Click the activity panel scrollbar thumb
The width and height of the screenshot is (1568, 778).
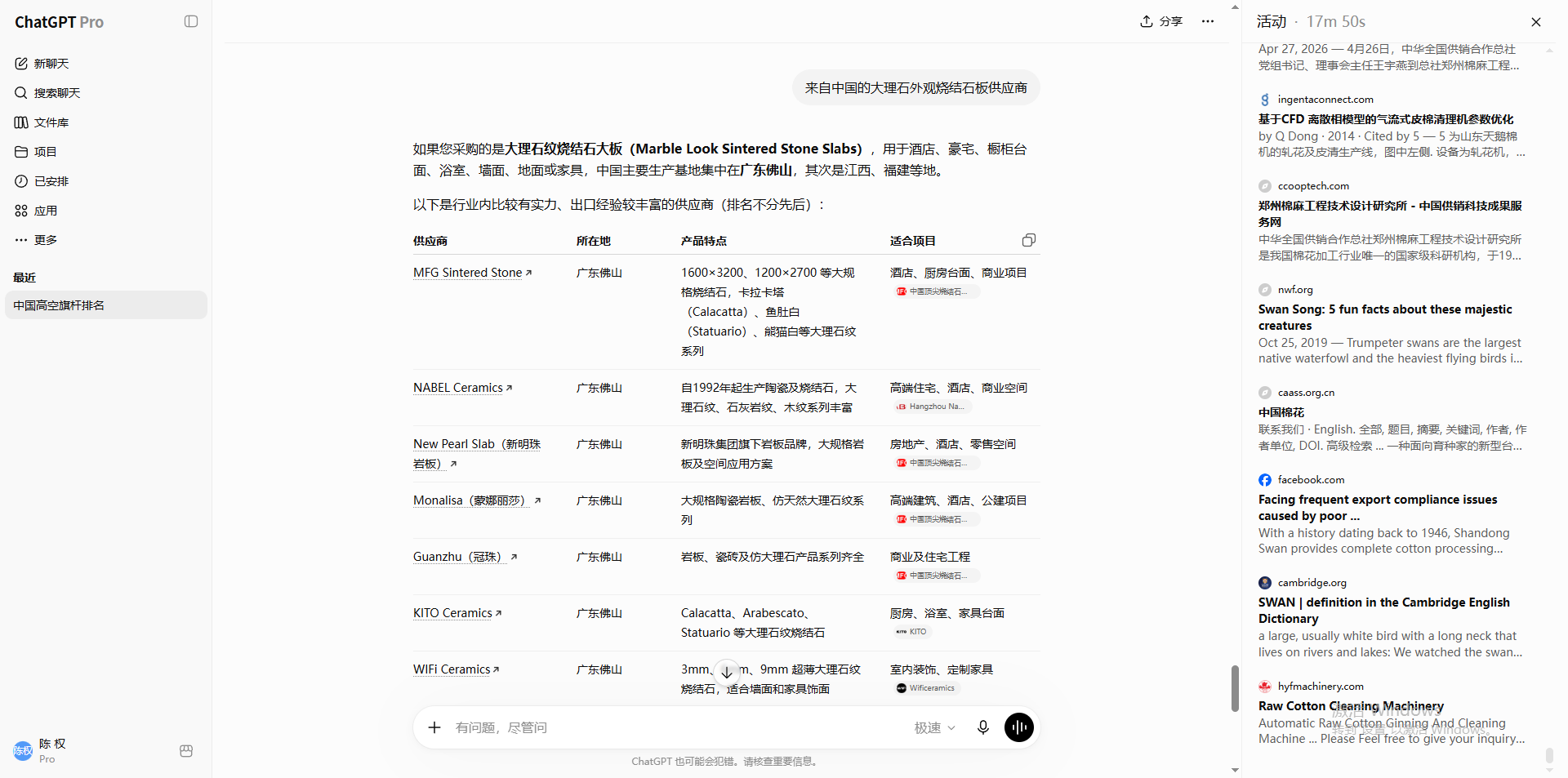click(1549, 754)
